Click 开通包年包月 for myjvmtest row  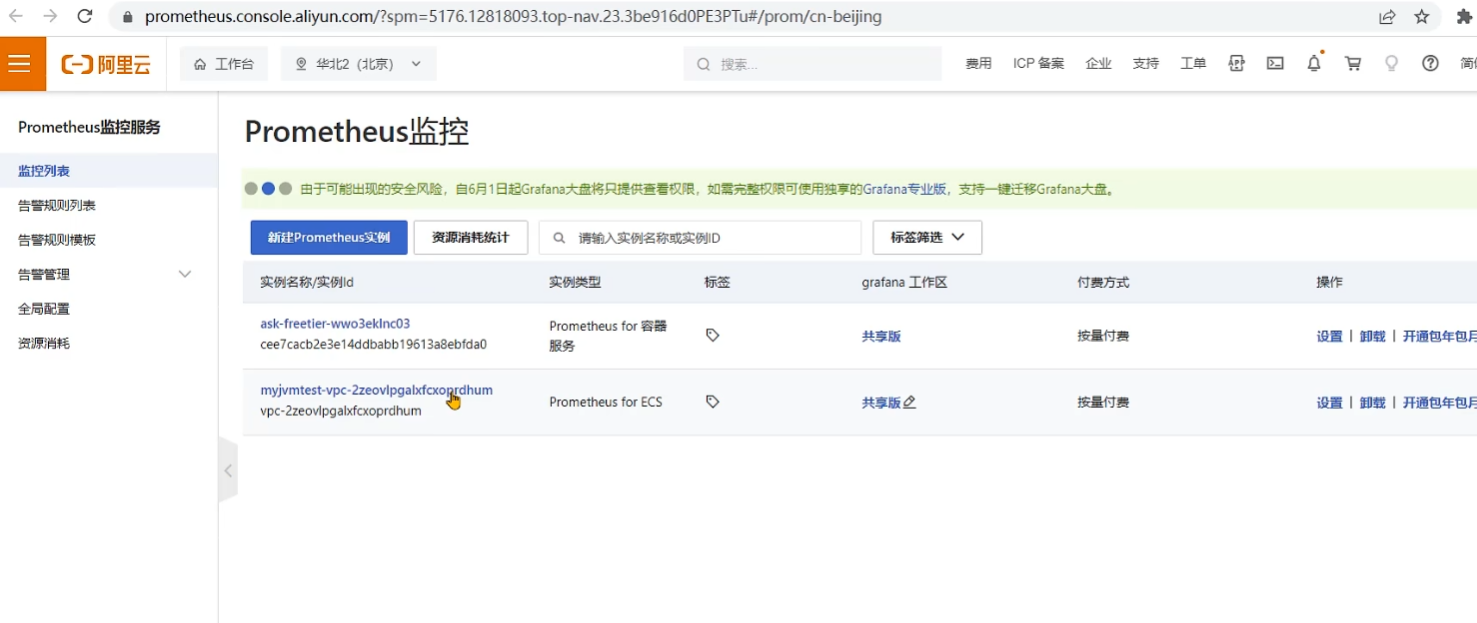(x=1439, y=402)
